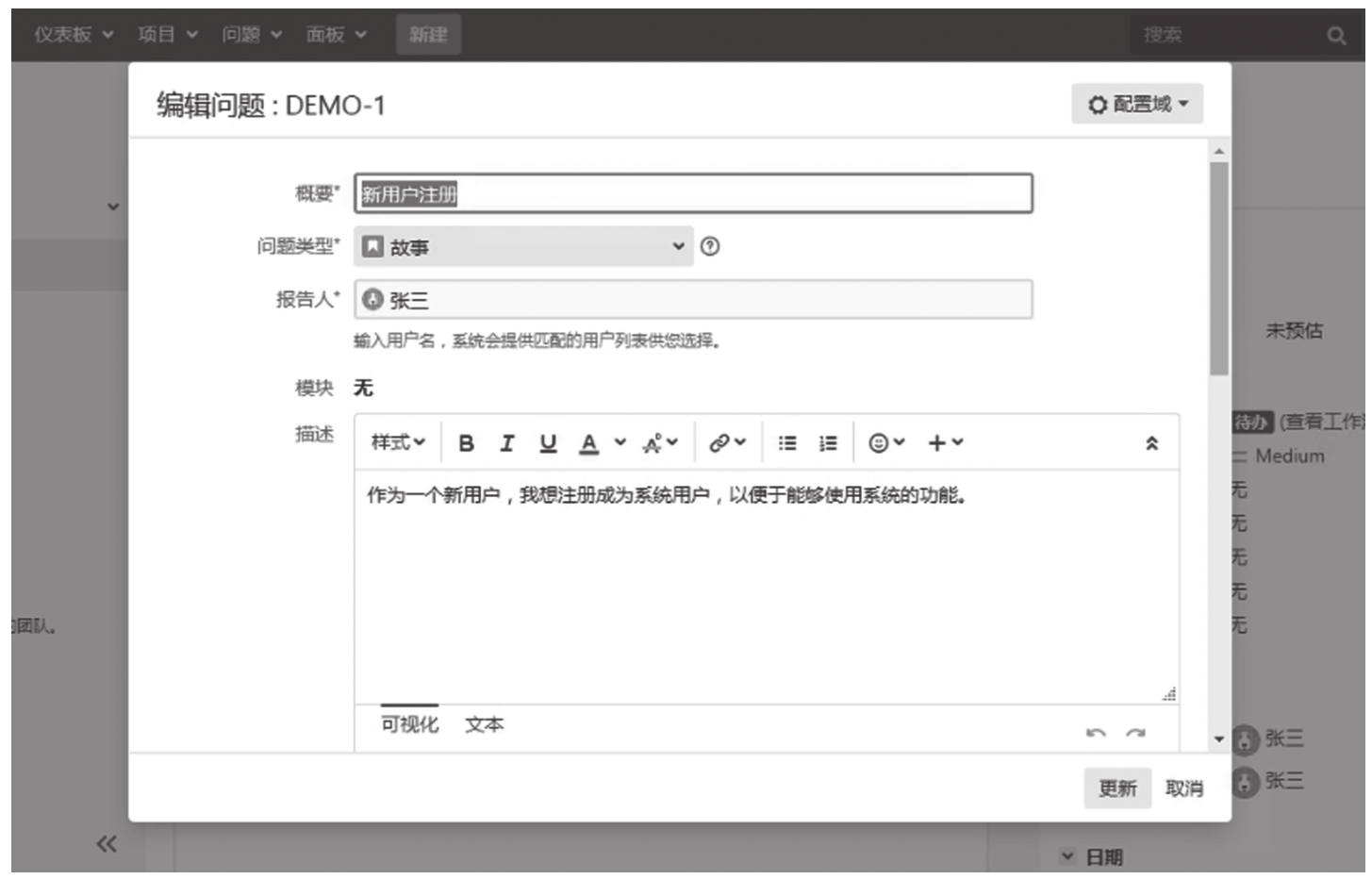This screenshot has width=1372, height=879.
Task: Open text color picker in editor toolbar
Action: coord(589,443)
